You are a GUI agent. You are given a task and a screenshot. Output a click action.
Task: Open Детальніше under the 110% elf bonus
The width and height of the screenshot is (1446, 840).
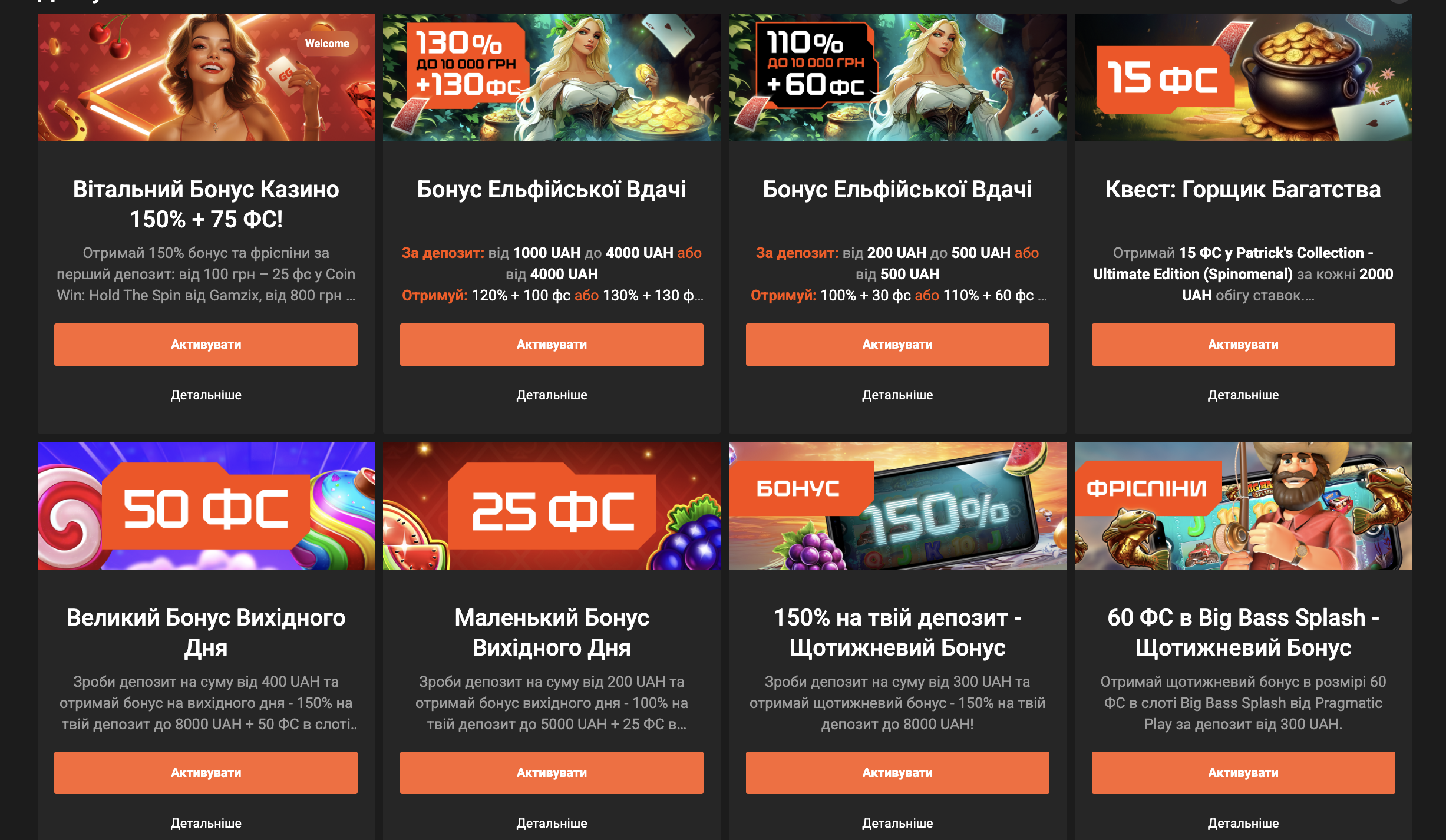pos(897,395)
